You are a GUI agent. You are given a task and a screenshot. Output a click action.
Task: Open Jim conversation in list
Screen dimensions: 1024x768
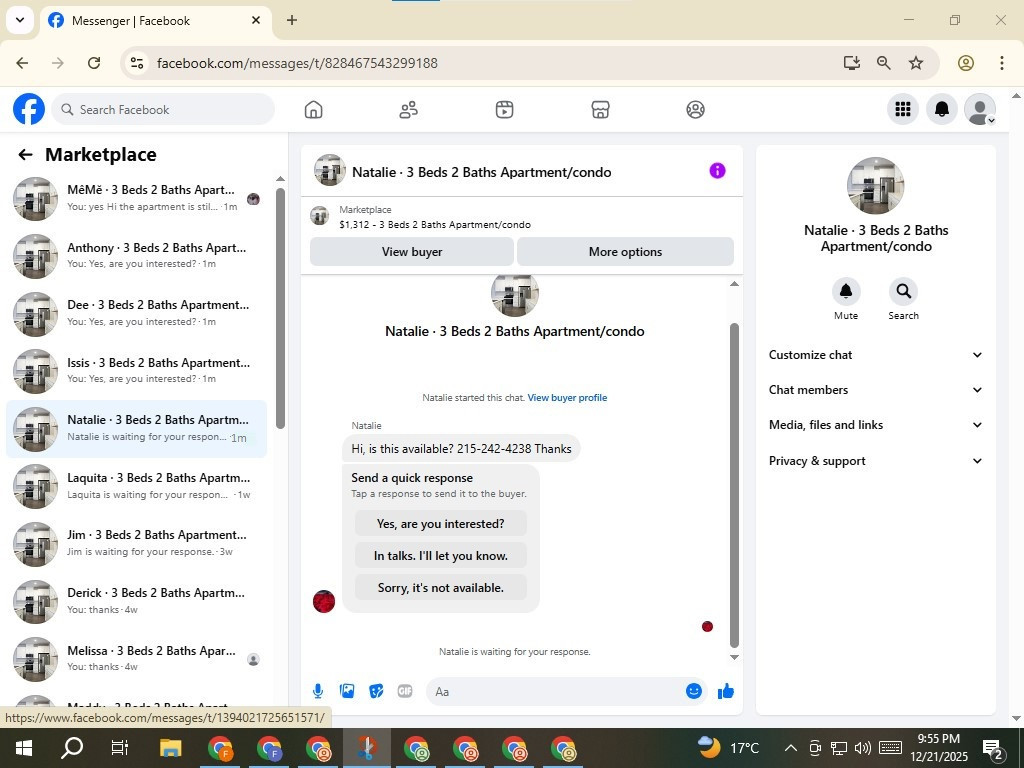click(x=136, y=544)
